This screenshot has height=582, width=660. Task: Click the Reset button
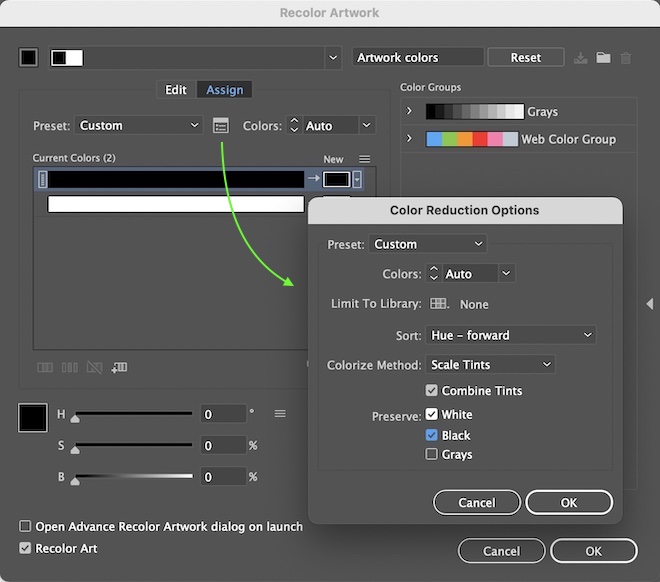click(x=525, y=58)
